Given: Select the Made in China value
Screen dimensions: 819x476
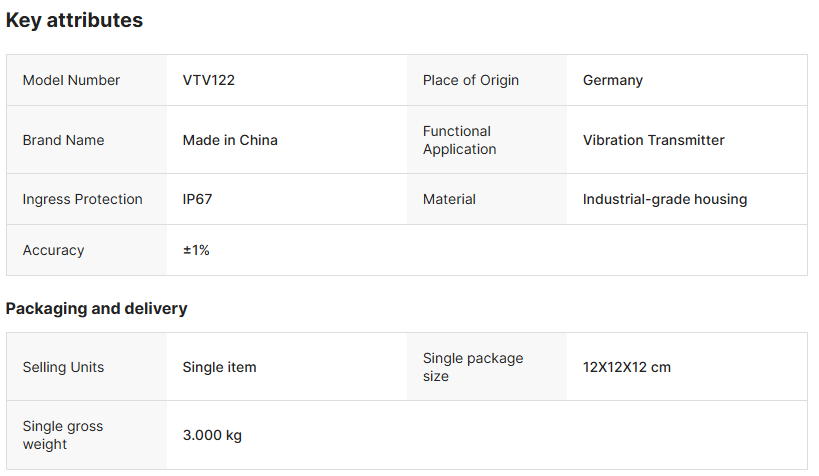Looking at the screenshot, I should click(x=230, y=140).
